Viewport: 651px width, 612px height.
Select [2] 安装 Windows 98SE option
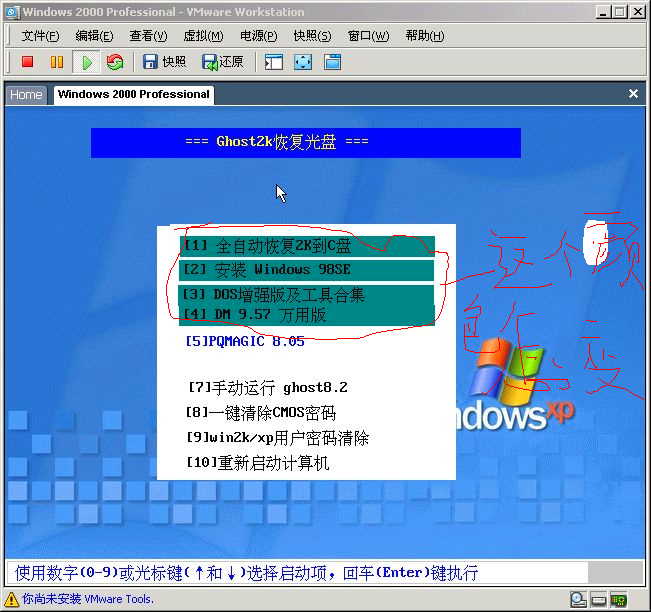[x=306, y=270]
